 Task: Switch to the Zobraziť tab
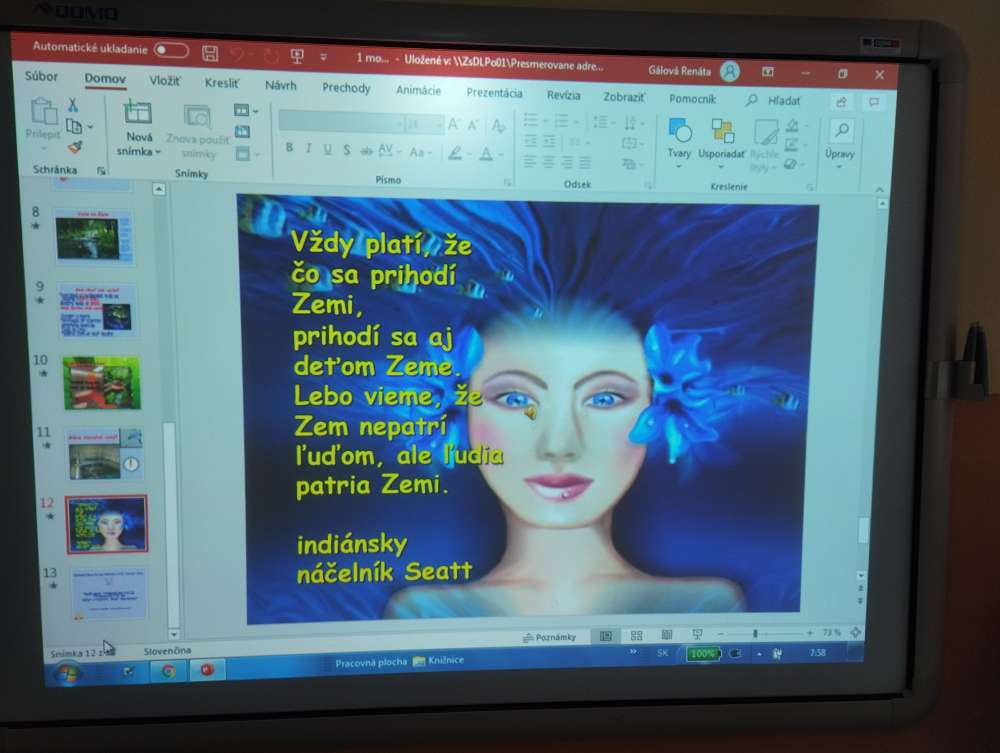(624, 97)
